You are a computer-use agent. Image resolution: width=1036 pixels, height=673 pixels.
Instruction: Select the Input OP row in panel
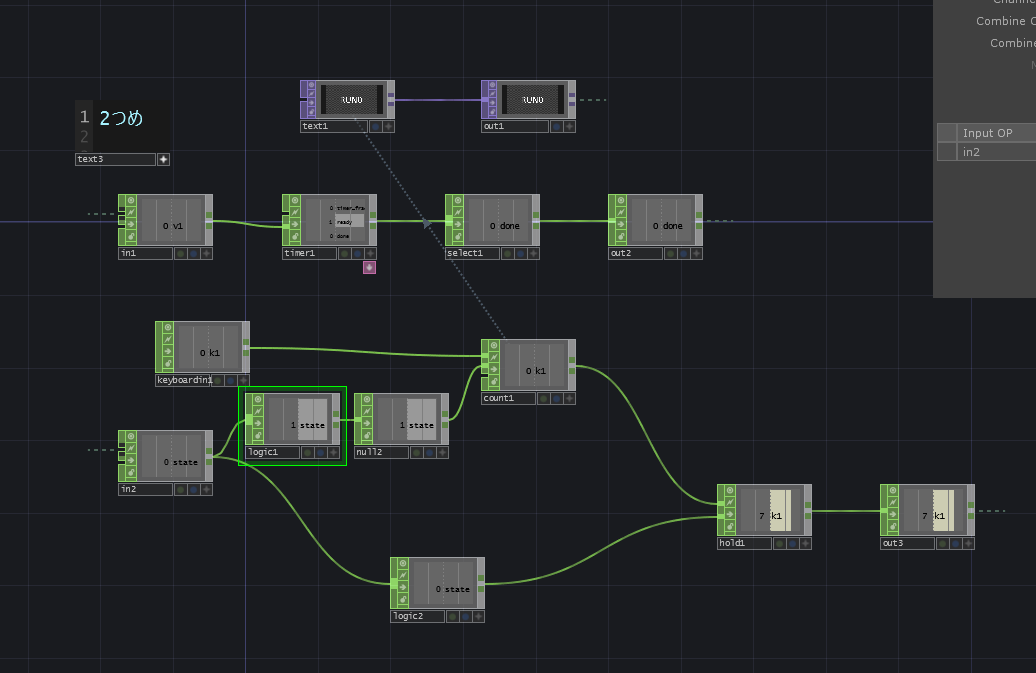[986, 133]
